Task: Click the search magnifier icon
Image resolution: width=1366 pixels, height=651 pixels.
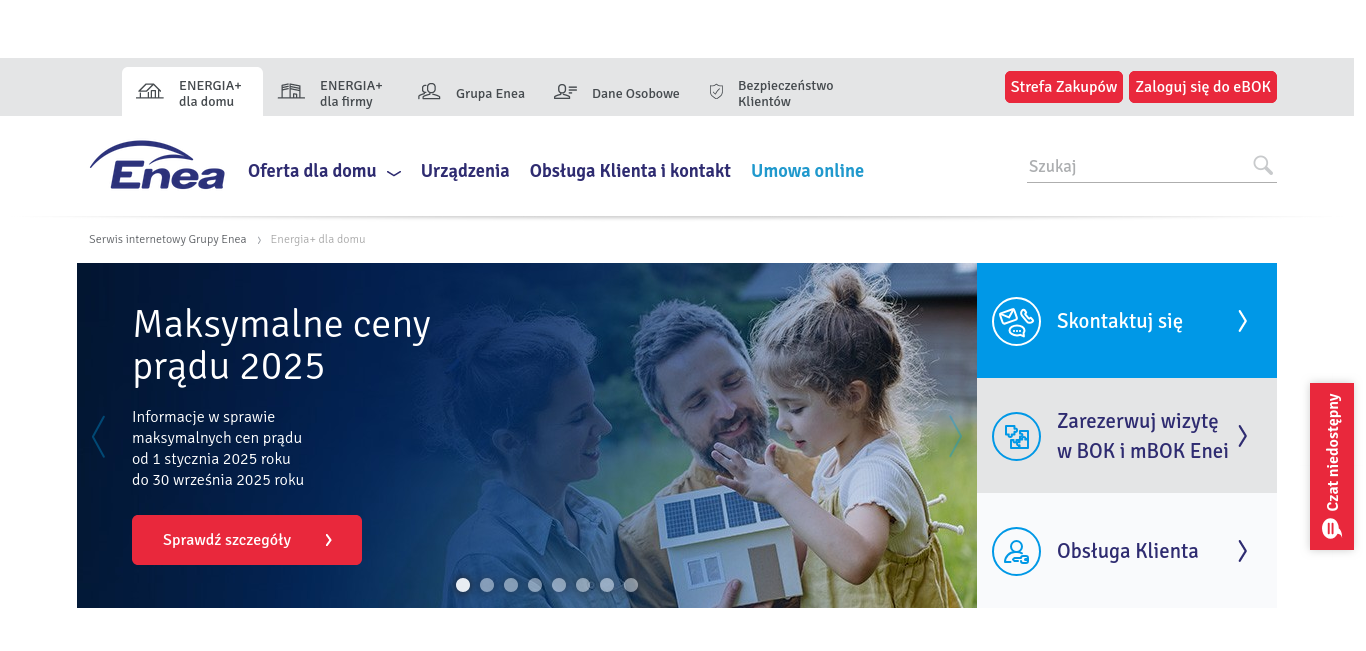Action: 1263,165
